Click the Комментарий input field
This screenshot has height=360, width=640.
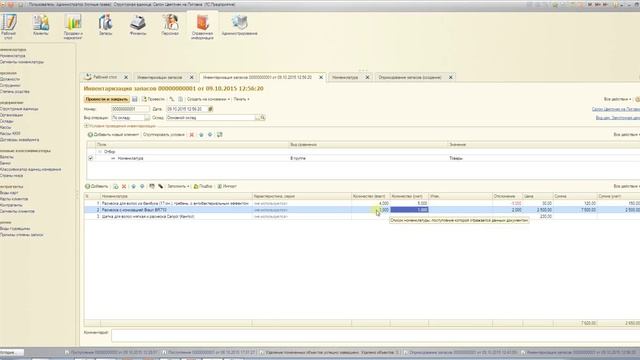pos(376,335)
